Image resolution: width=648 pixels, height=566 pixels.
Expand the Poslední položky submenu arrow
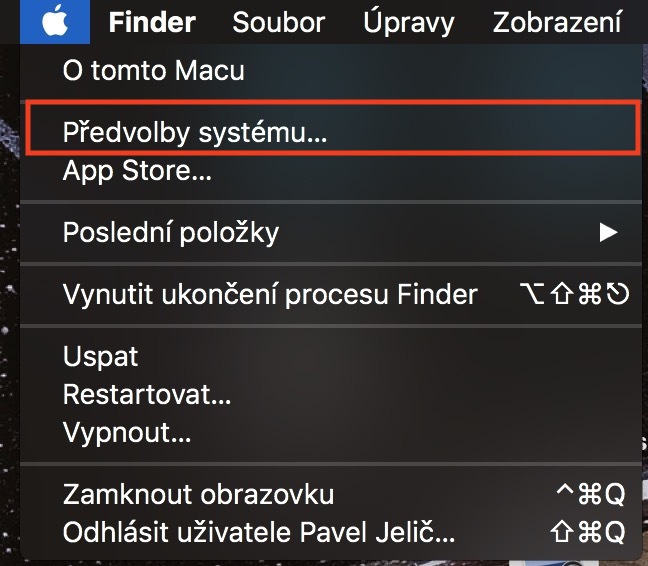point(607,233)
